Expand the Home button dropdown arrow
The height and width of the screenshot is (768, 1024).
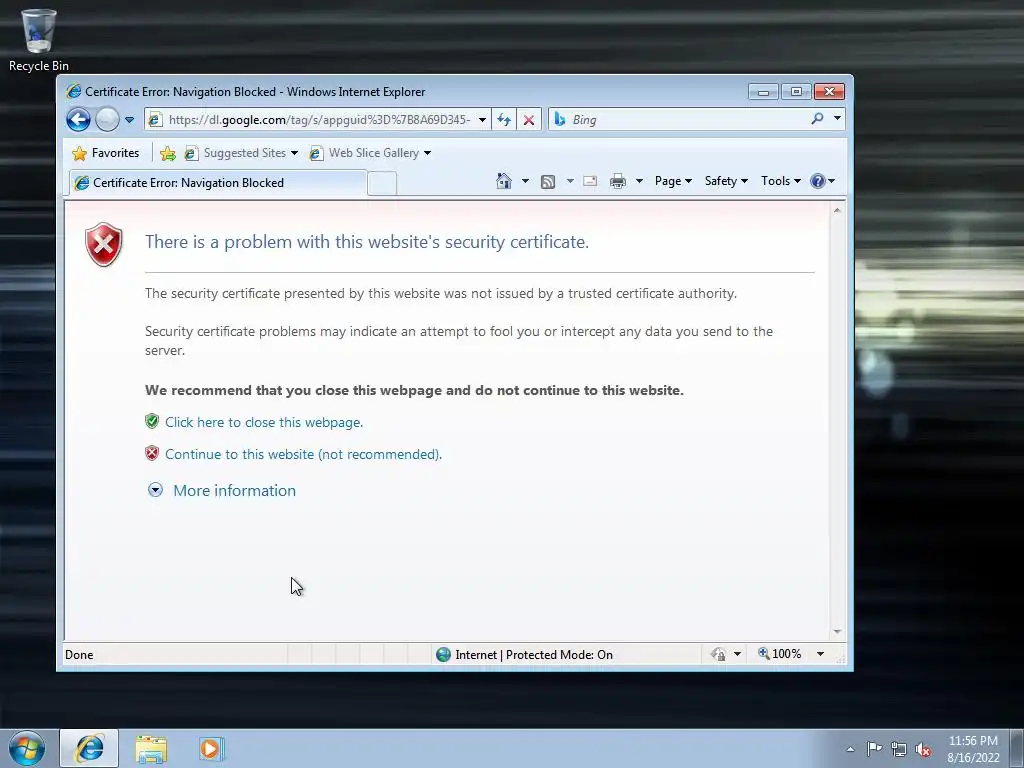coord(525,181)
